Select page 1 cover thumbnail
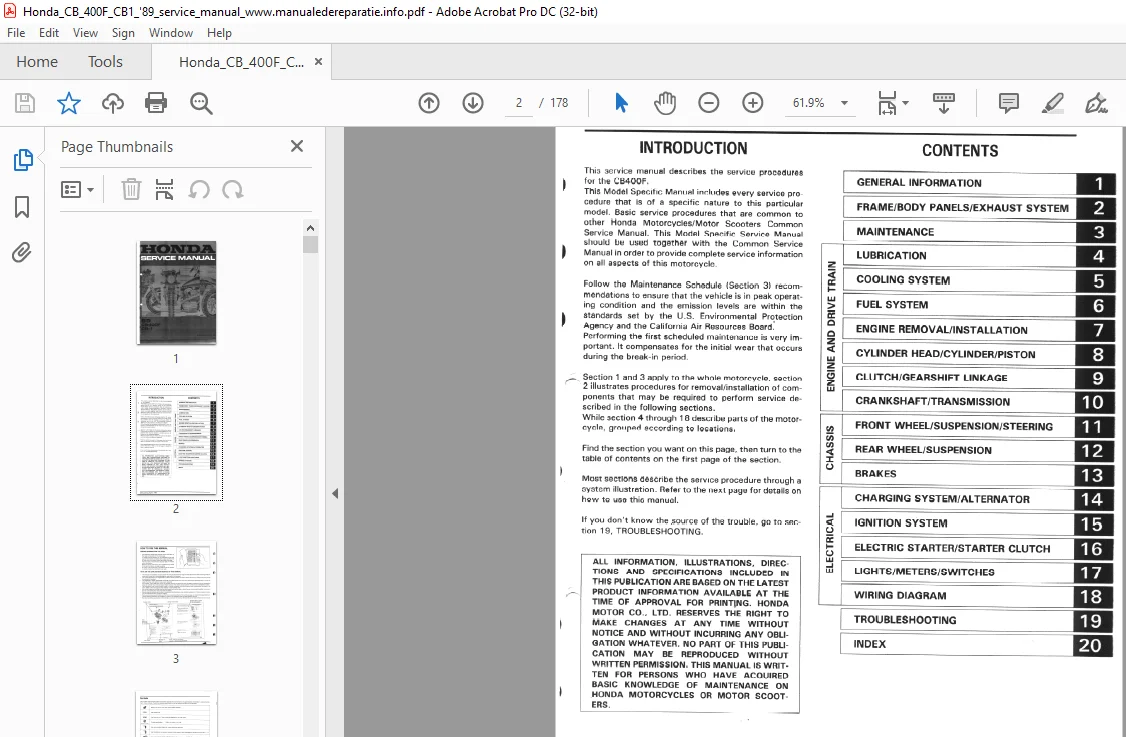Screen dimensions: 1126x737 [177, 292]
